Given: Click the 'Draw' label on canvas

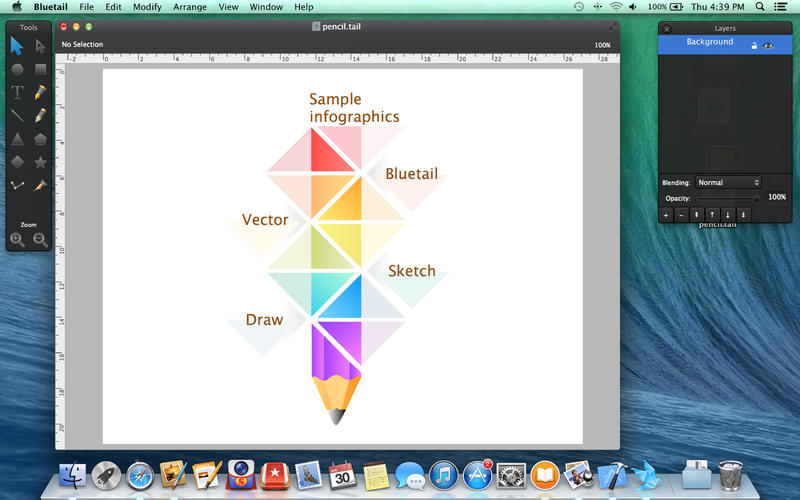Looking at the screenshot, I should (264, 319).
